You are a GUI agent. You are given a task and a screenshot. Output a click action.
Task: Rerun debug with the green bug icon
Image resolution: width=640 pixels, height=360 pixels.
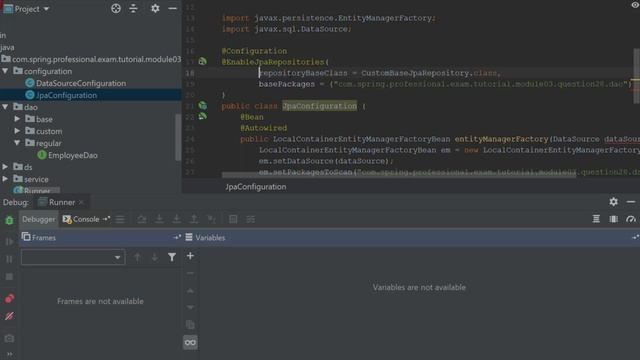point(9,220)
